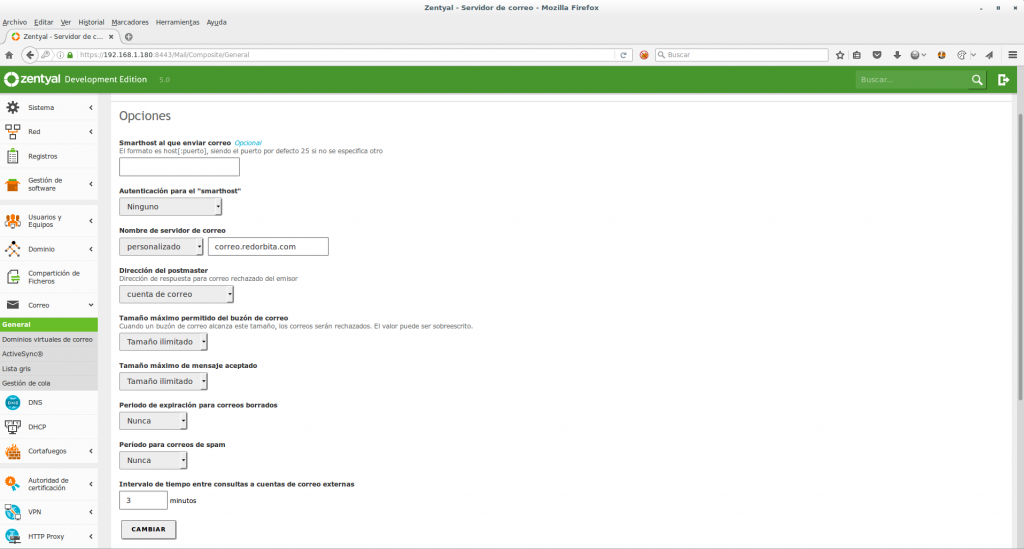Click the logout icon in header
The height and width of the screenshot is (549, 1024).
pyautogui.click(x=1003, y=79)
